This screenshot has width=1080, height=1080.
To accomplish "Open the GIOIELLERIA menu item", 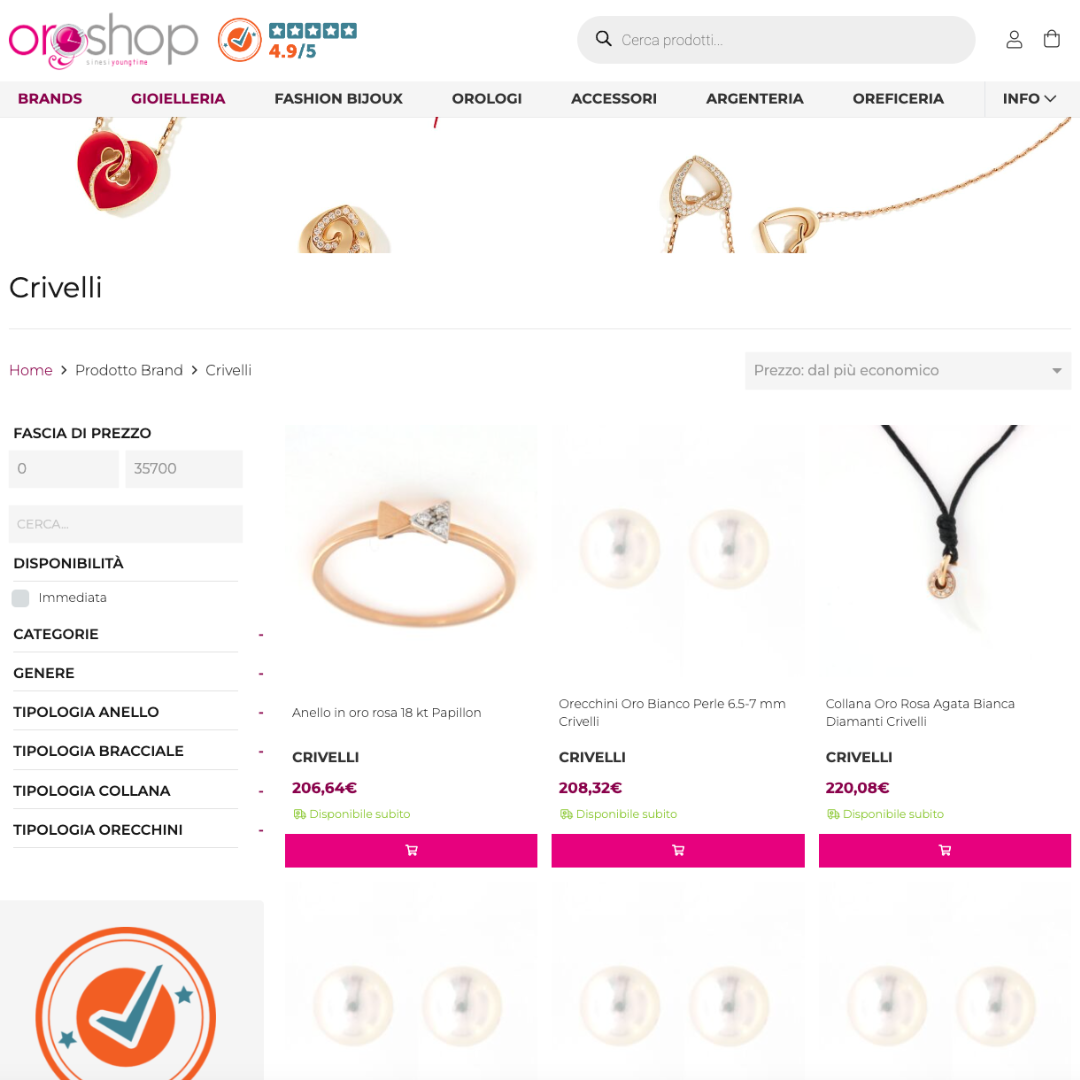I will (178, 98).
